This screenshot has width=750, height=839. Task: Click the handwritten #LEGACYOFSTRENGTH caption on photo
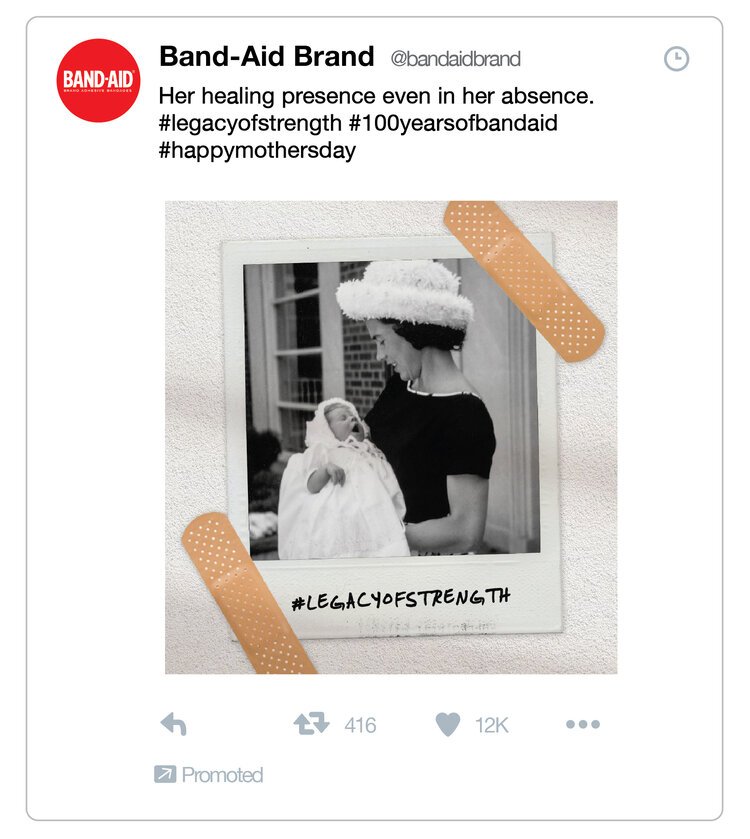coord(401,599)
